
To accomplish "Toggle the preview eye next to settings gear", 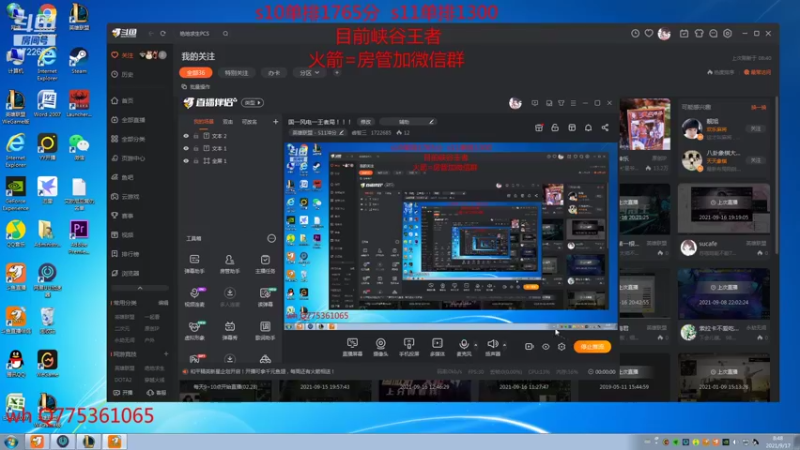I will click(545, 347).
